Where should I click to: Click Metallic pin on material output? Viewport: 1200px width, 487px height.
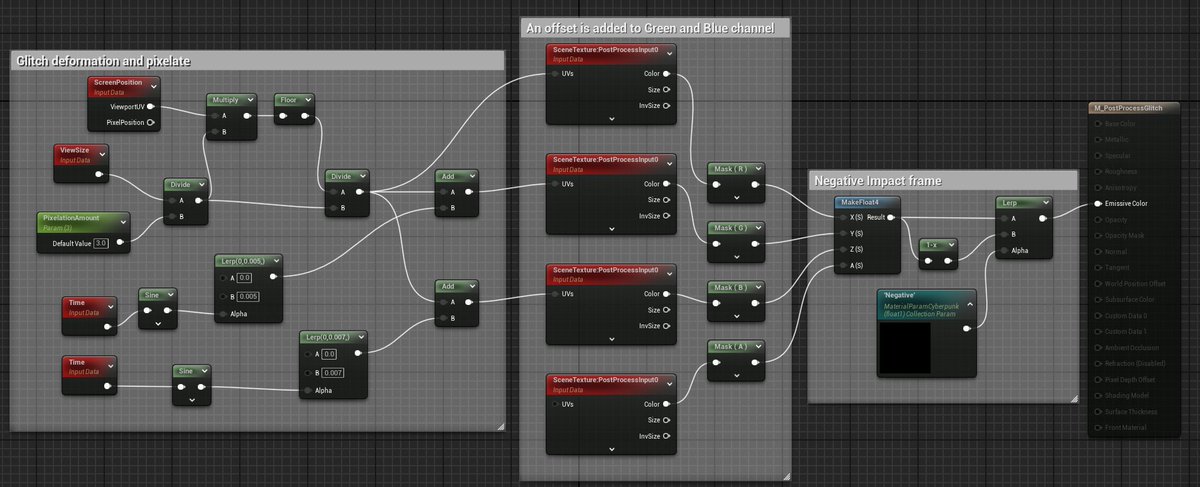[1098, 139]
